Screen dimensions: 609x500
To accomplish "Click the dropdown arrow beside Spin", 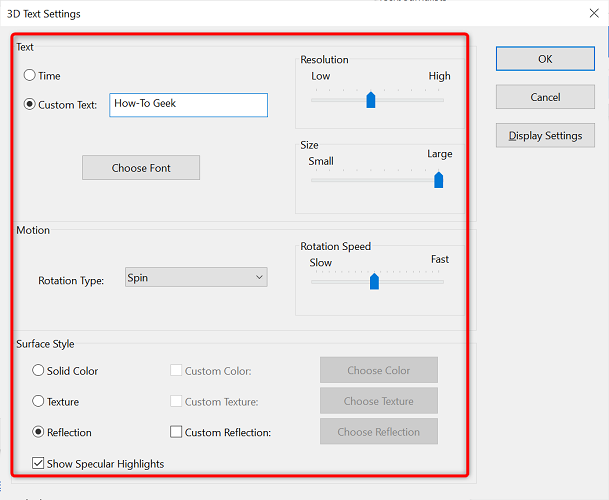I will pos(258,278).
